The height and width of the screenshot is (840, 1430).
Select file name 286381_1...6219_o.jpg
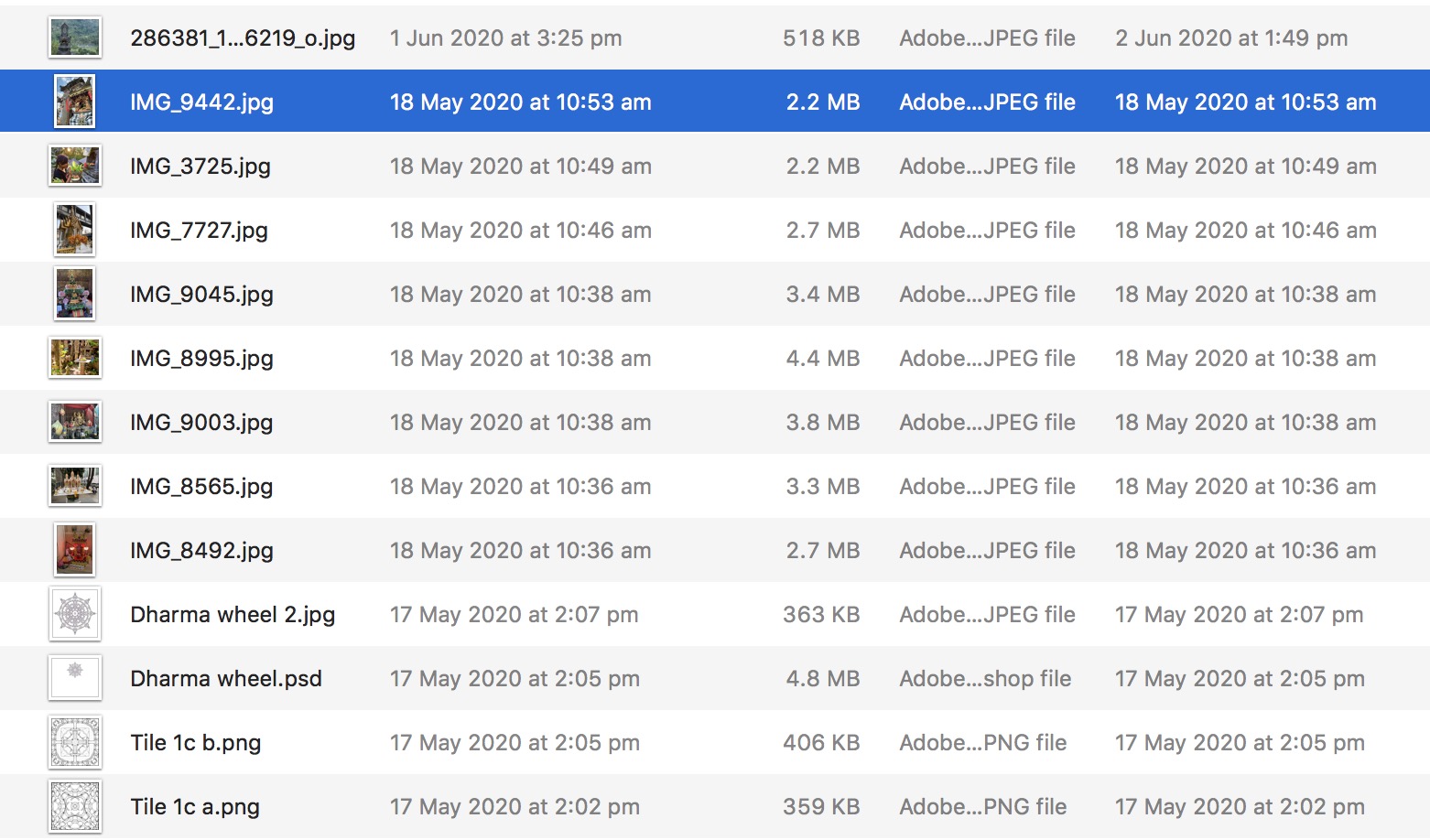[x=243, y=38]
